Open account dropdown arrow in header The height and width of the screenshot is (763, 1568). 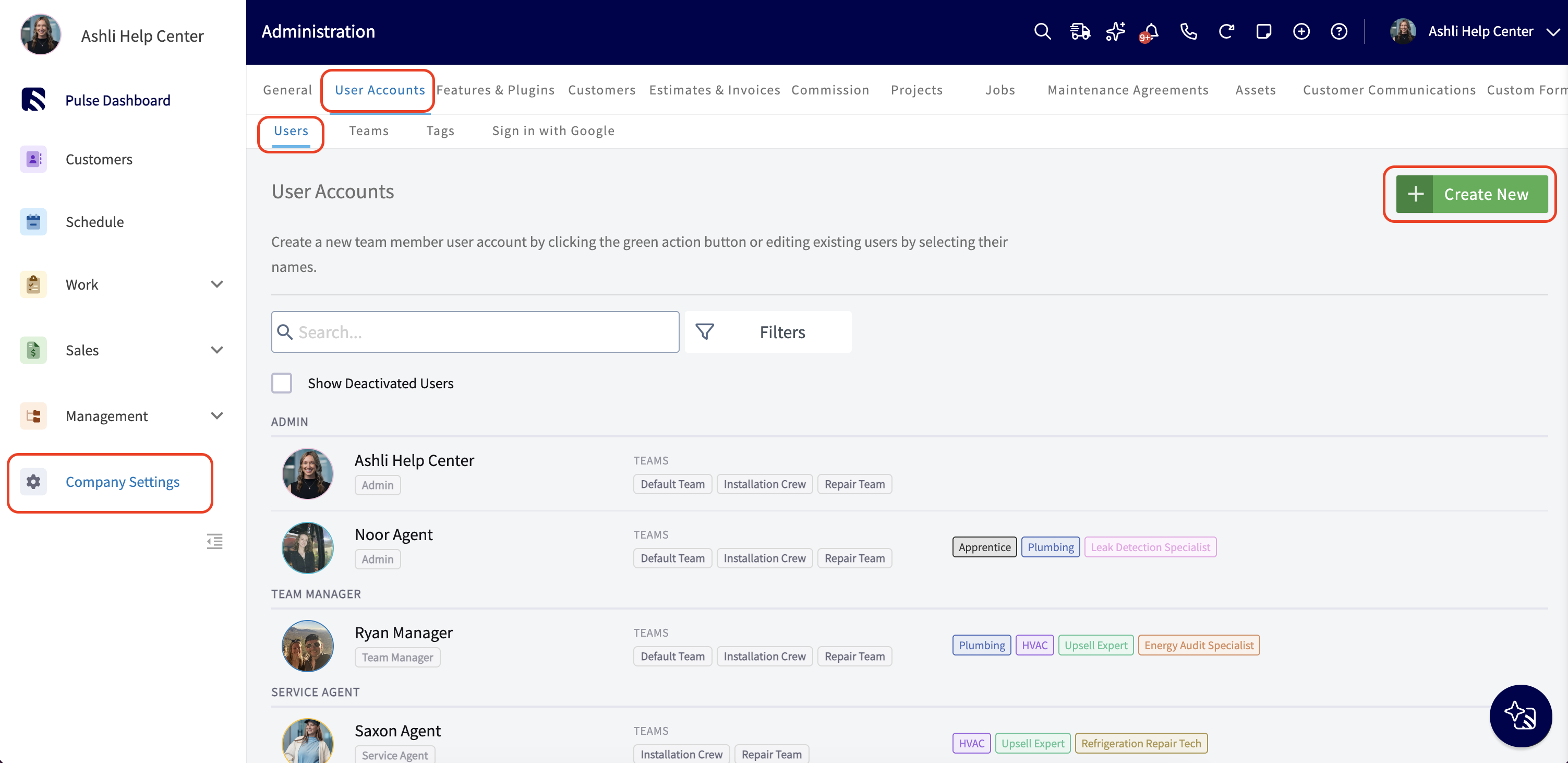(1553, 32)
